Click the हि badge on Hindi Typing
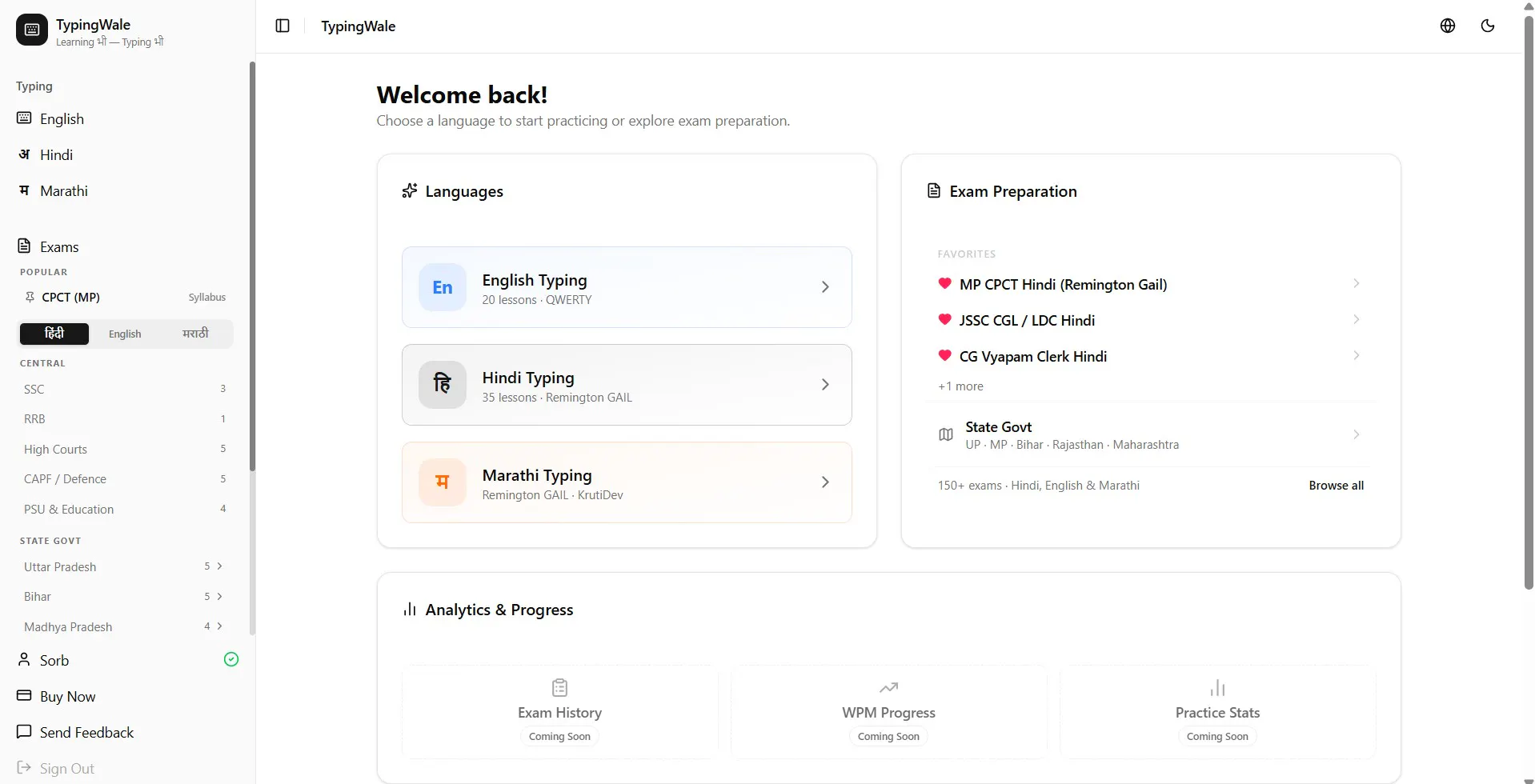This screenshot has height=784, width=1535. 443,385
